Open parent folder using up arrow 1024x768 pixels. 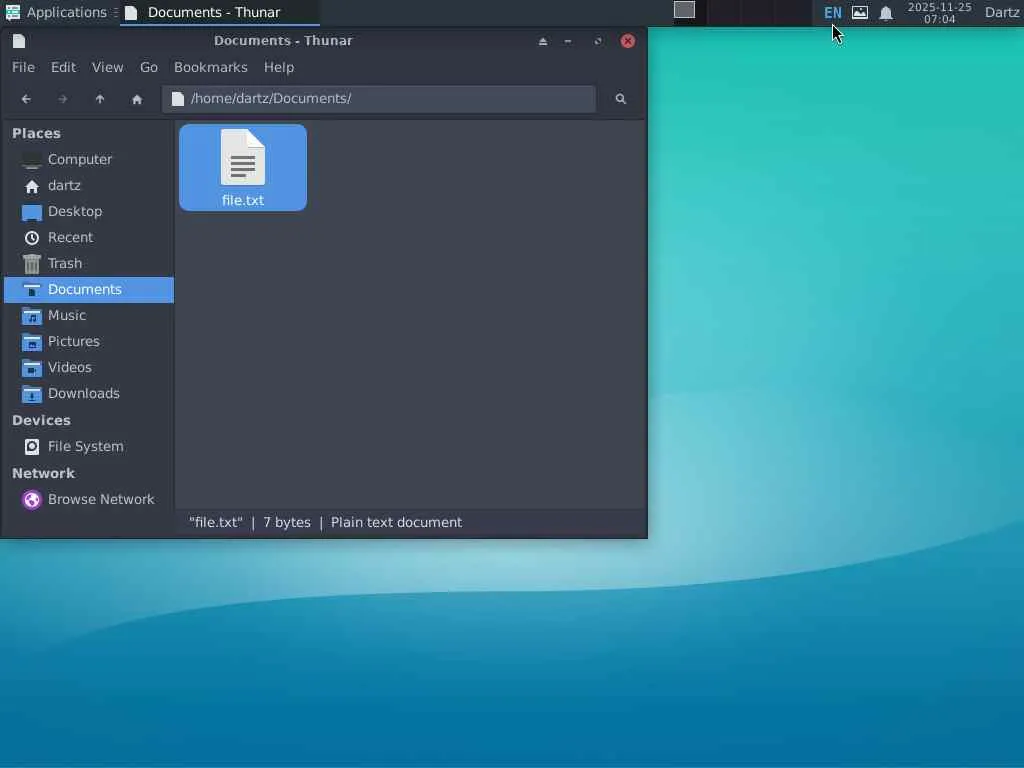point(100,99)
